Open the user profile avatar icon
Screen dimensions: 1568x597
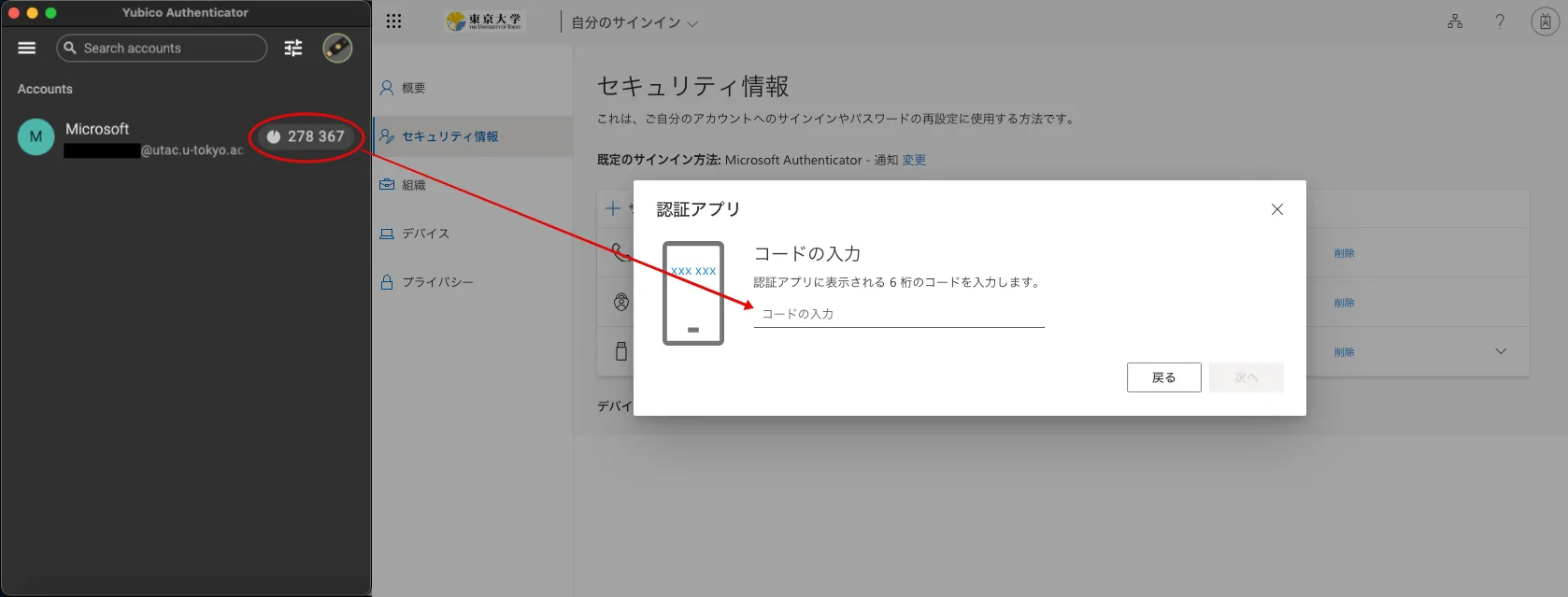point(1545,21)
